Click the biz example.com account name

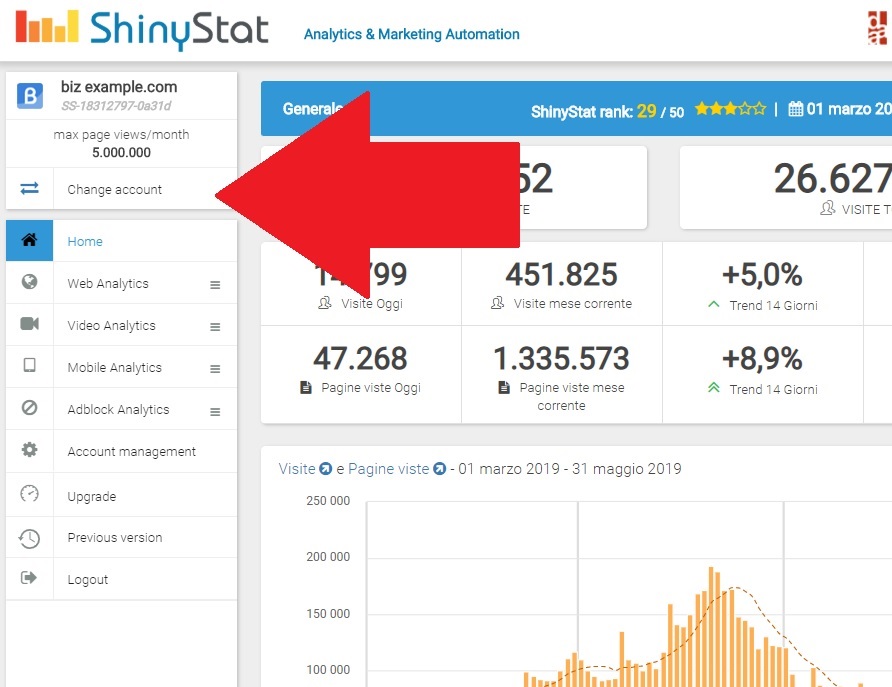pos(119,86)
